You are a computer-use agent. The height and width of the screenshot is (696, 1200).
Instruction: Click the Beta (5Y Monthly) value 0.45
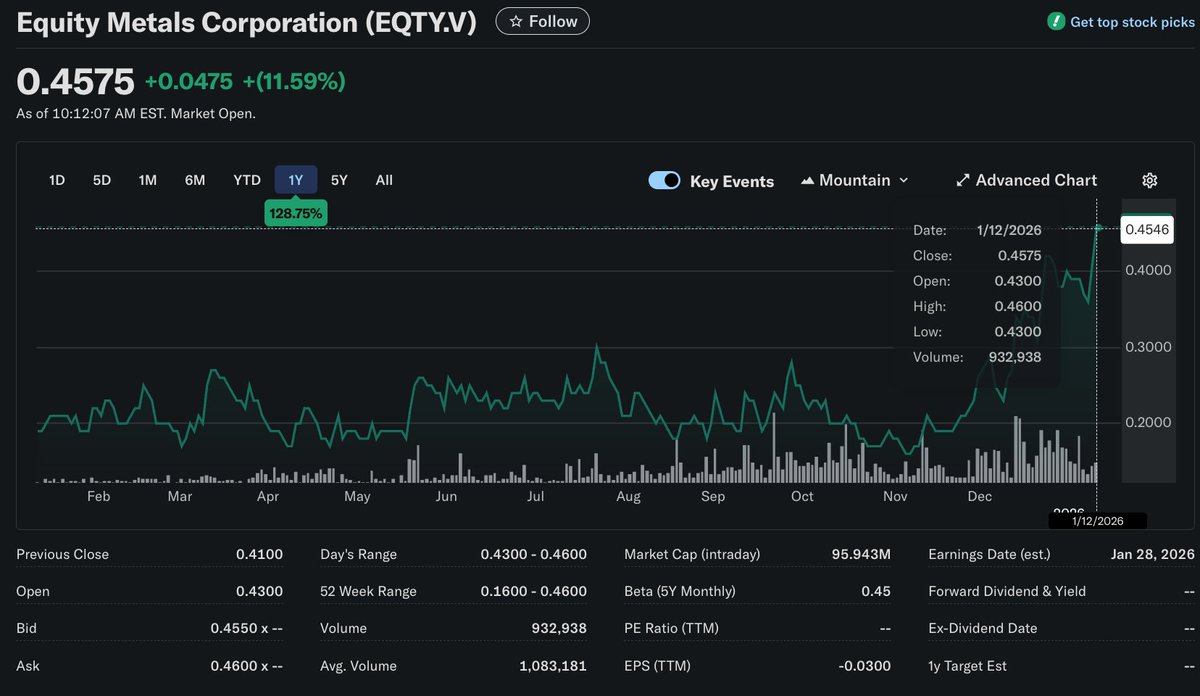tap(876, 591)
